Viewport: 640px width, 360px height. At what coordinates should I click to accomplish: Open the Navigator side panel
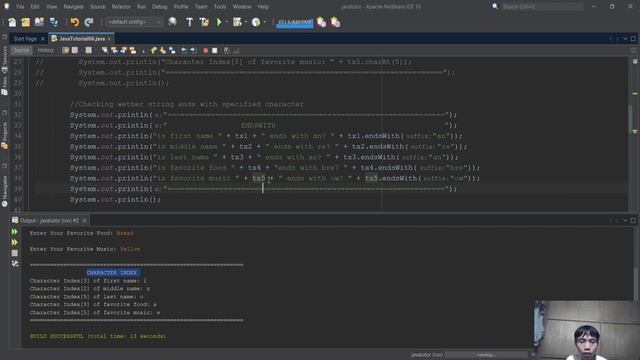[x=4, y=191]
